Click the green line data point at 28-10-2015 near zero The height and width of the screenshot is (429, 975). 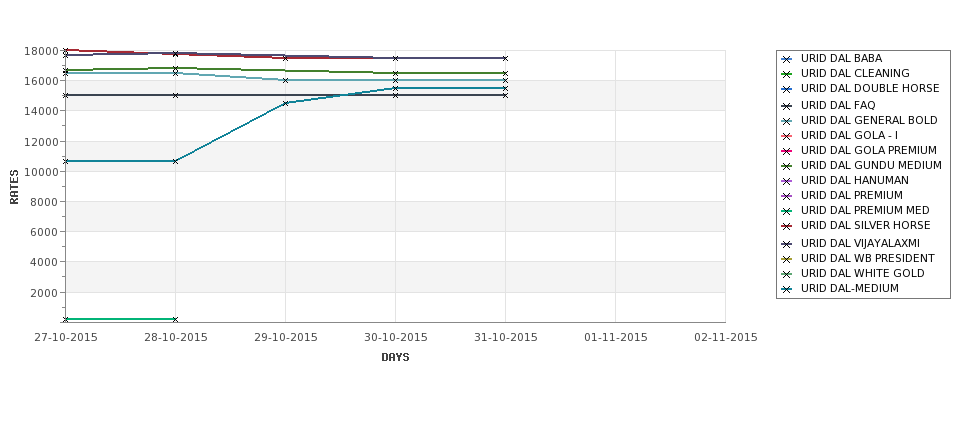coord(175,320)
